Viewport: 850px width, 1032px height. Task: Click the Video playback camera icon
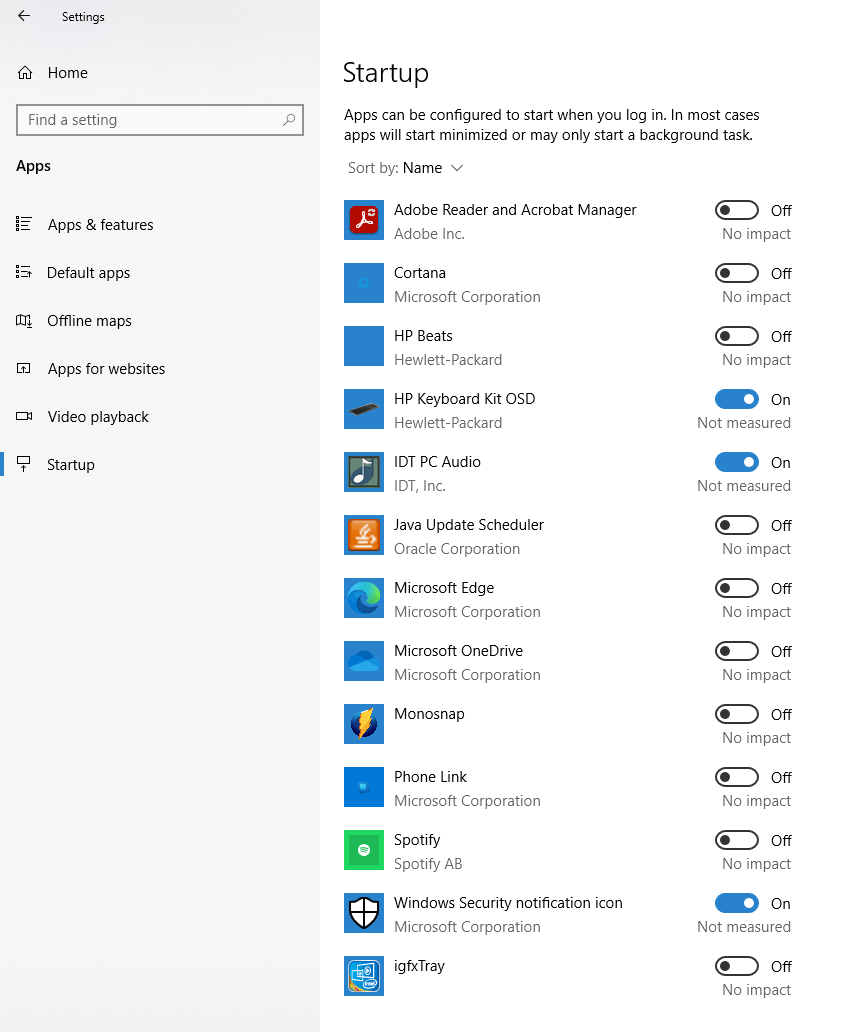(x=24, y=416)
